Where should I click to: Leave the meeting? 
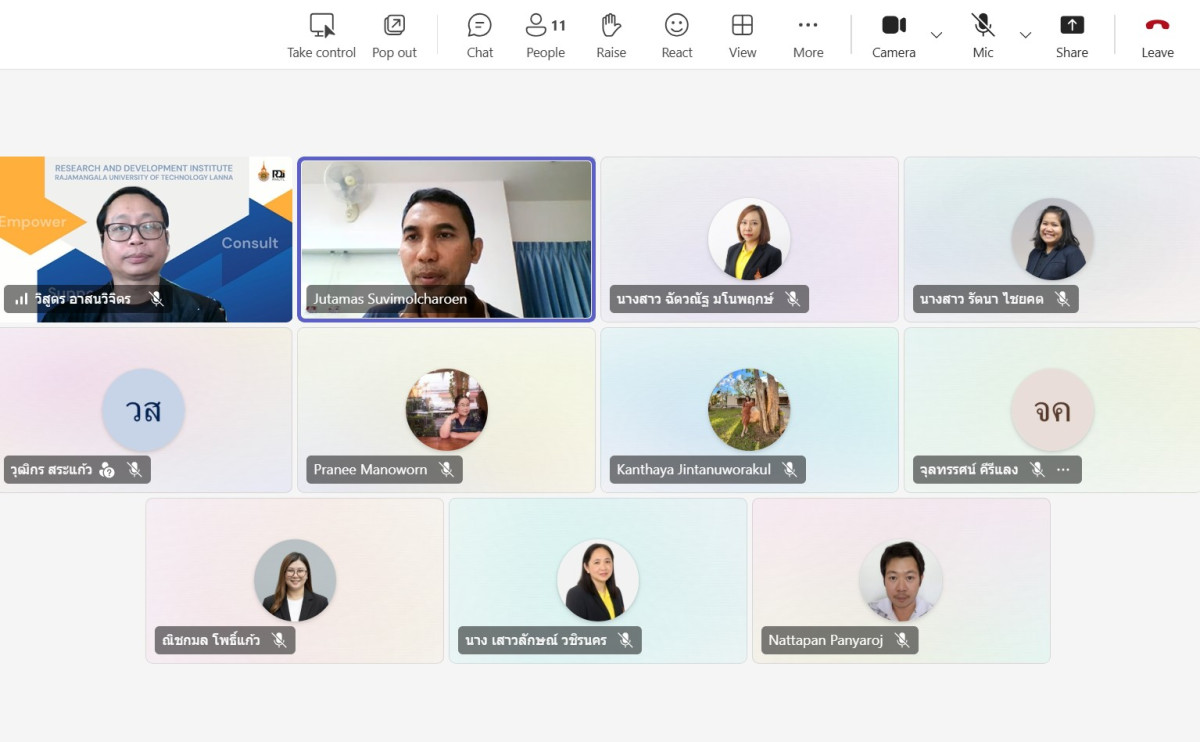click(x=1157, y=35)
